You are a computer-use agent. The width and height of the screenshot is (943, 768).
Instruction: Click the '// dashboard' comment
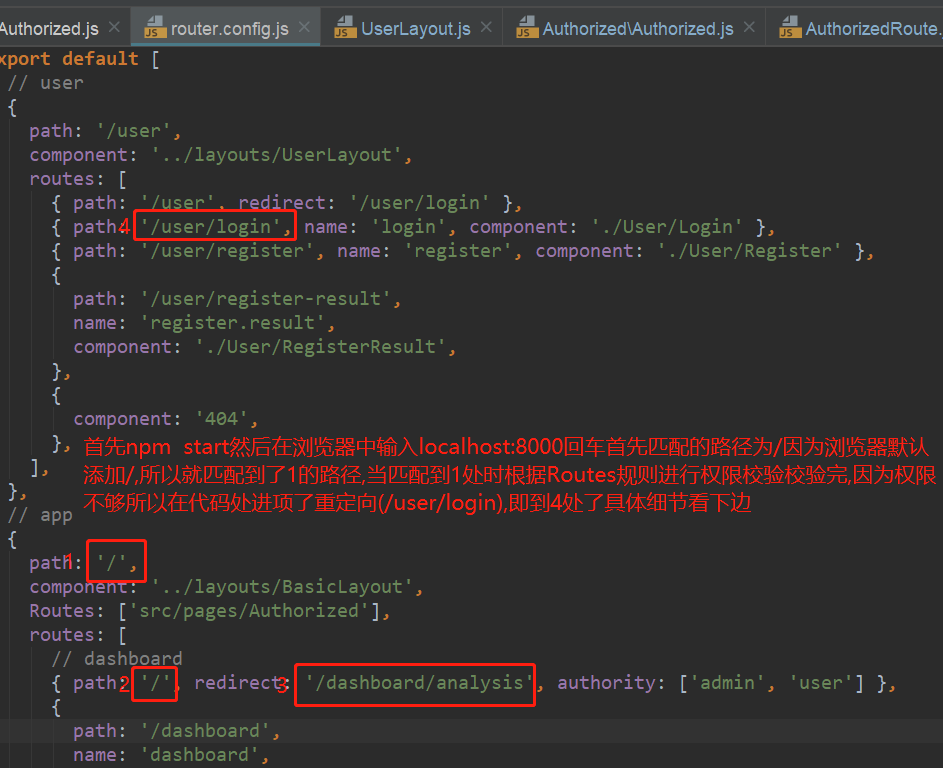point(117,659)
